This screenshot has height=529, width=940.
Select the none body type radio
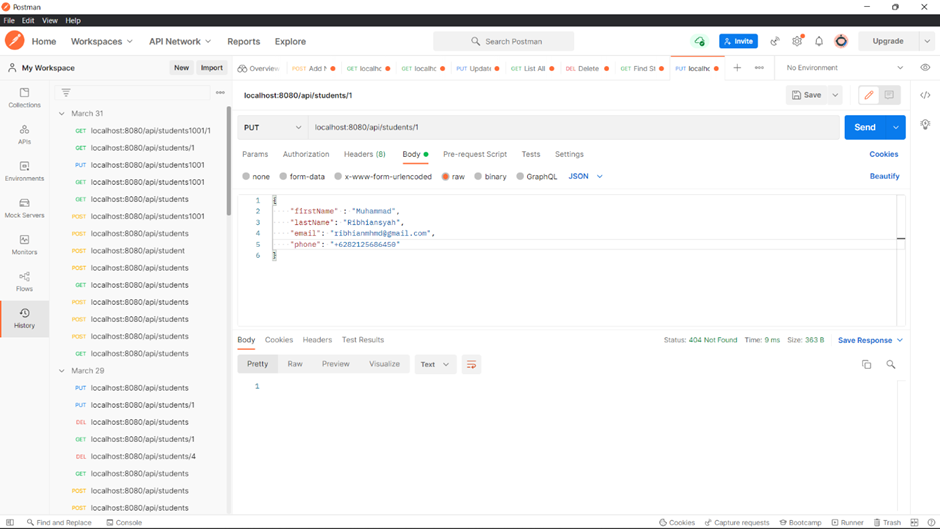click(x=246, y=176)
